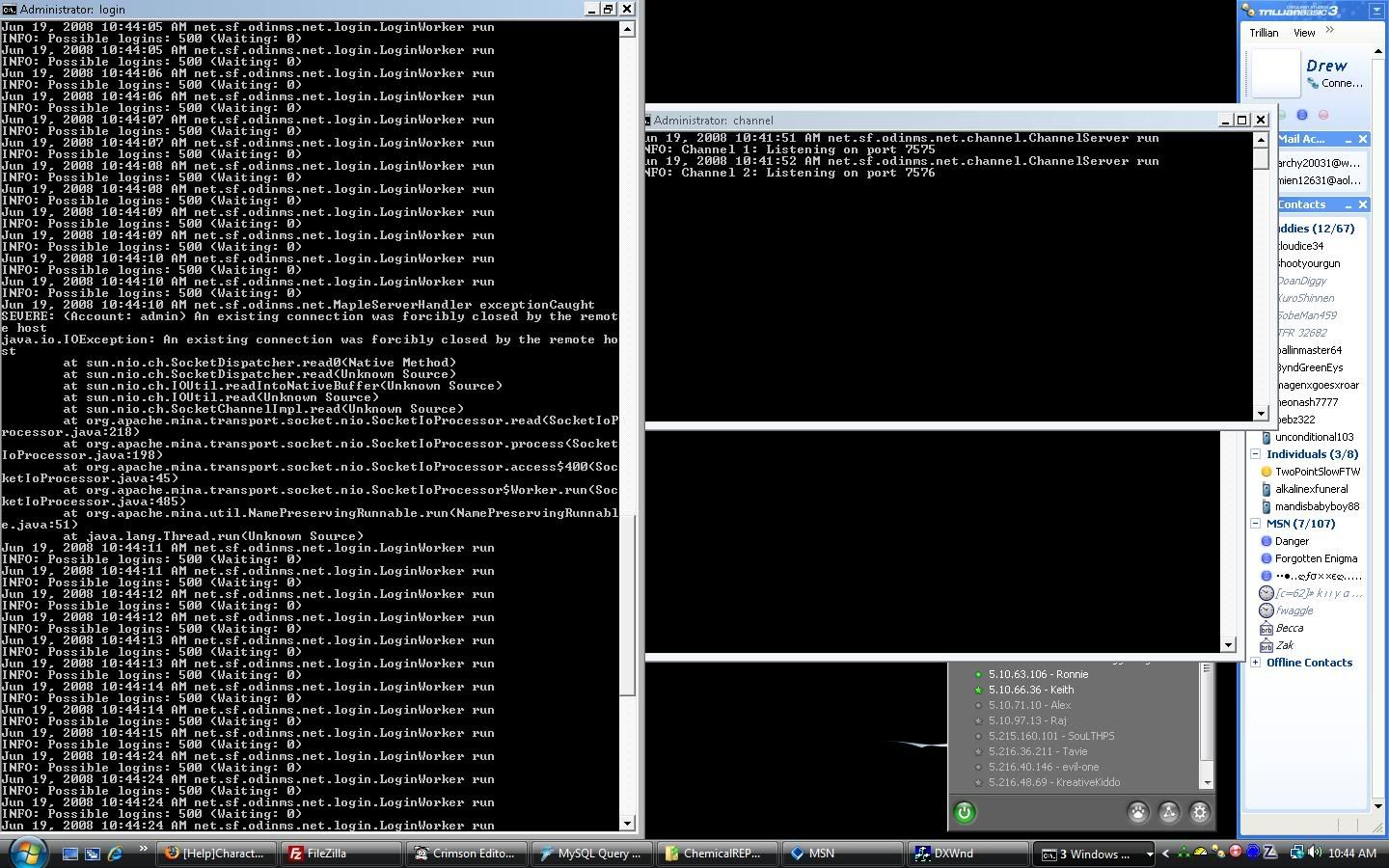Click the blue status orb in Trillian
1389x868 pixels.
click(1301, 115)
